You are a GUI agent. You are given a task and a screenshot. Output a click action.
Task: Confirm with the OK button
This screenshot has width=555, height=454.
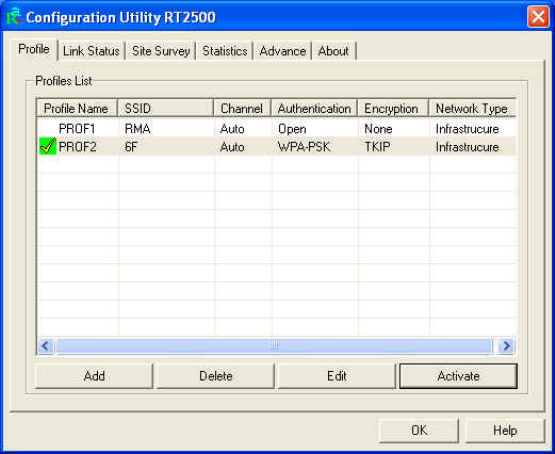pos(419,430)
